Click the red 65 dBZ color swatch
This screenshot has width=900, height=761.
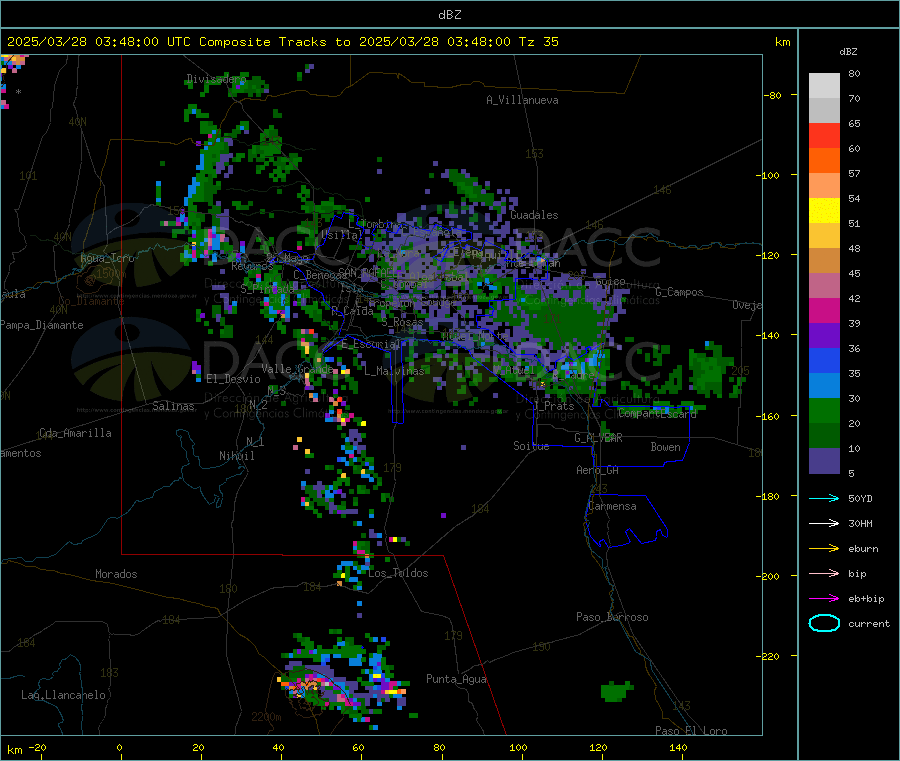tap(824, 135)
